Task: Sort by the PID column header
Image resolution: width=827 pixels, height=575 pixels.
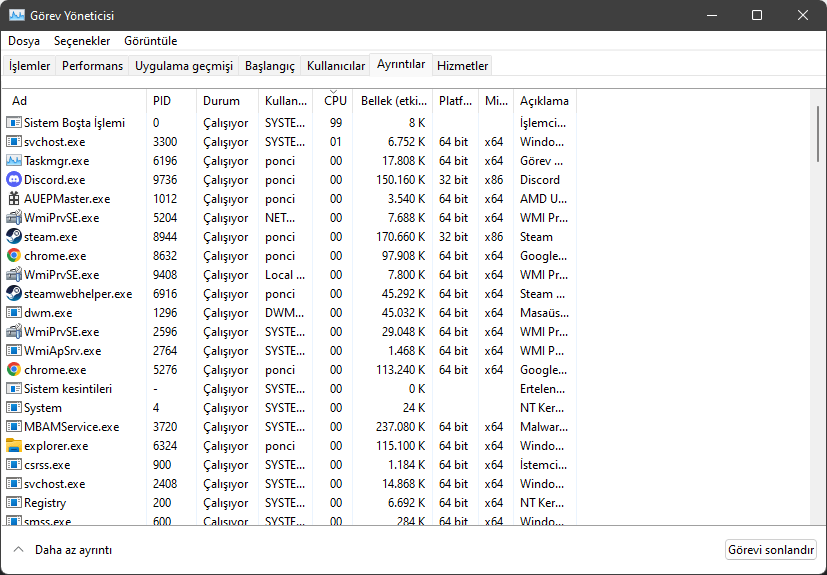Action: 171,101
